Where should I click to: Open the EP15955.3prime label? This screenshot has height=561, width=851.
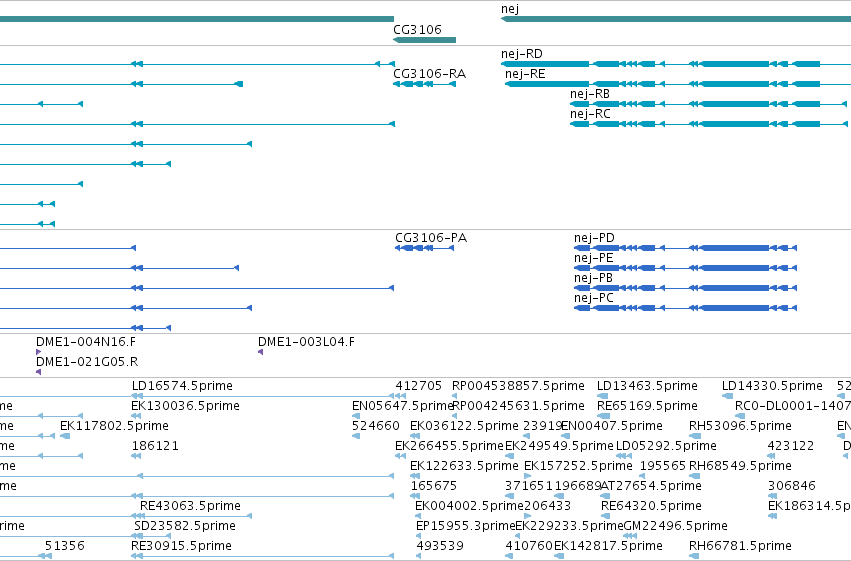465,526
